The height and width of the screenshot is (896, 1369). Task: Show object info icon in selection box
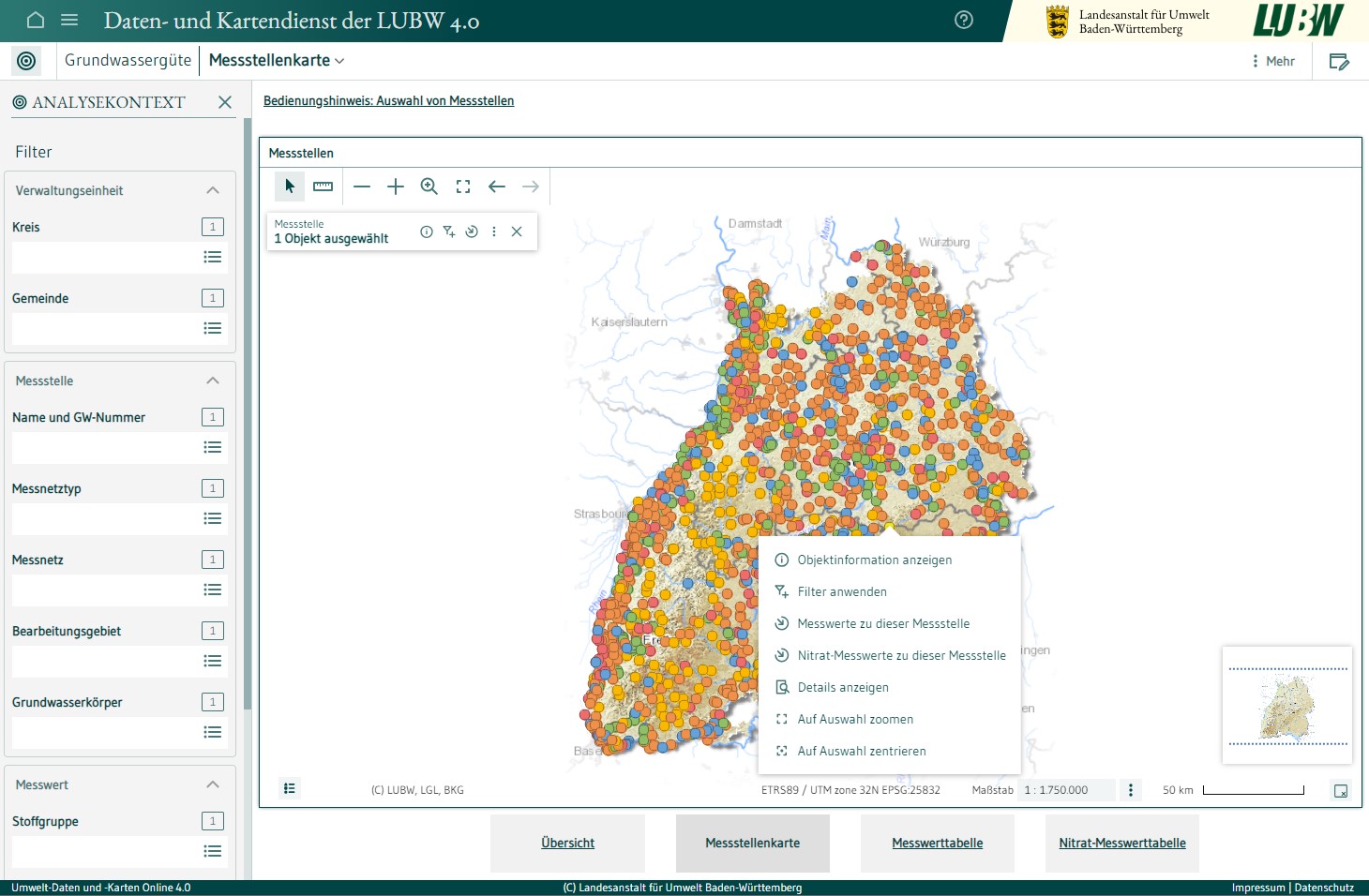coord(427,231)
